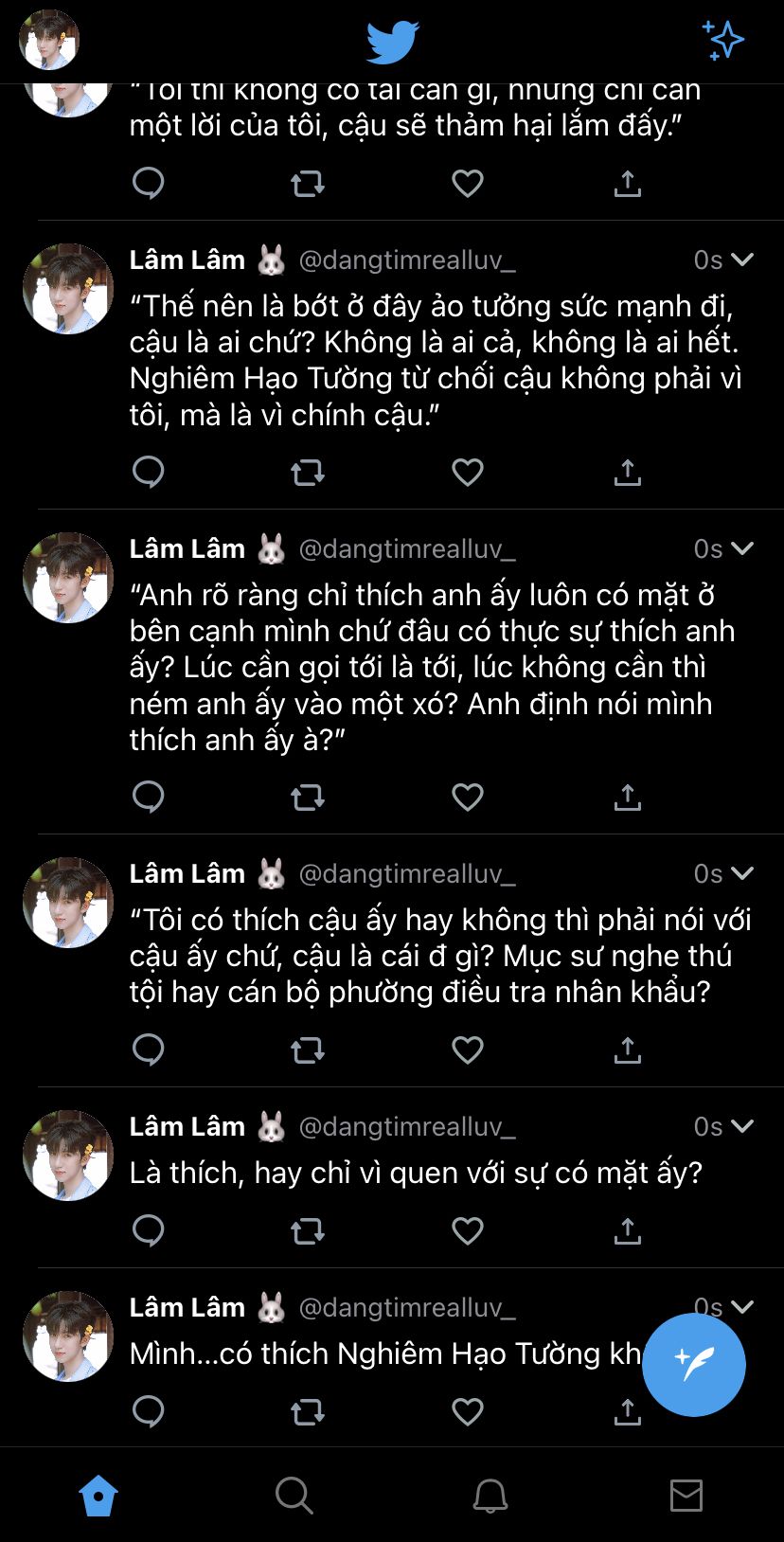Reply to the tweet starting "Thế nên là bớt"
Viewport: 784px width, 1542px height.
(x=149, y=472)
